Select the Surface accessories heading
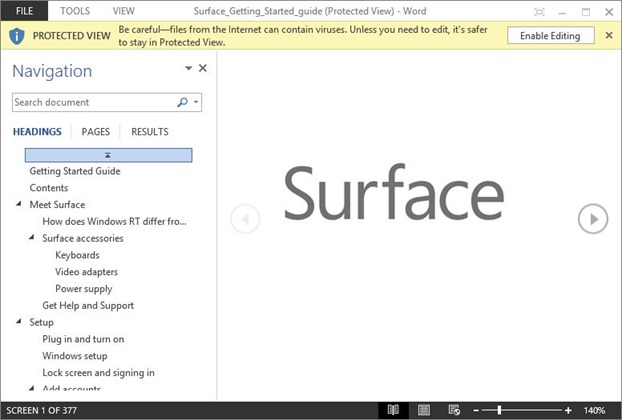 tap(83, 238)
